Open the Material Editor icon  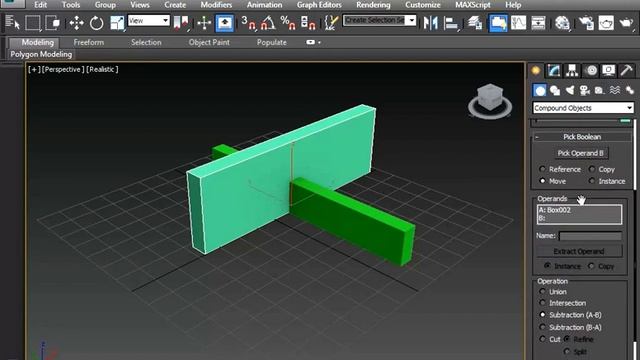[562, 22]
